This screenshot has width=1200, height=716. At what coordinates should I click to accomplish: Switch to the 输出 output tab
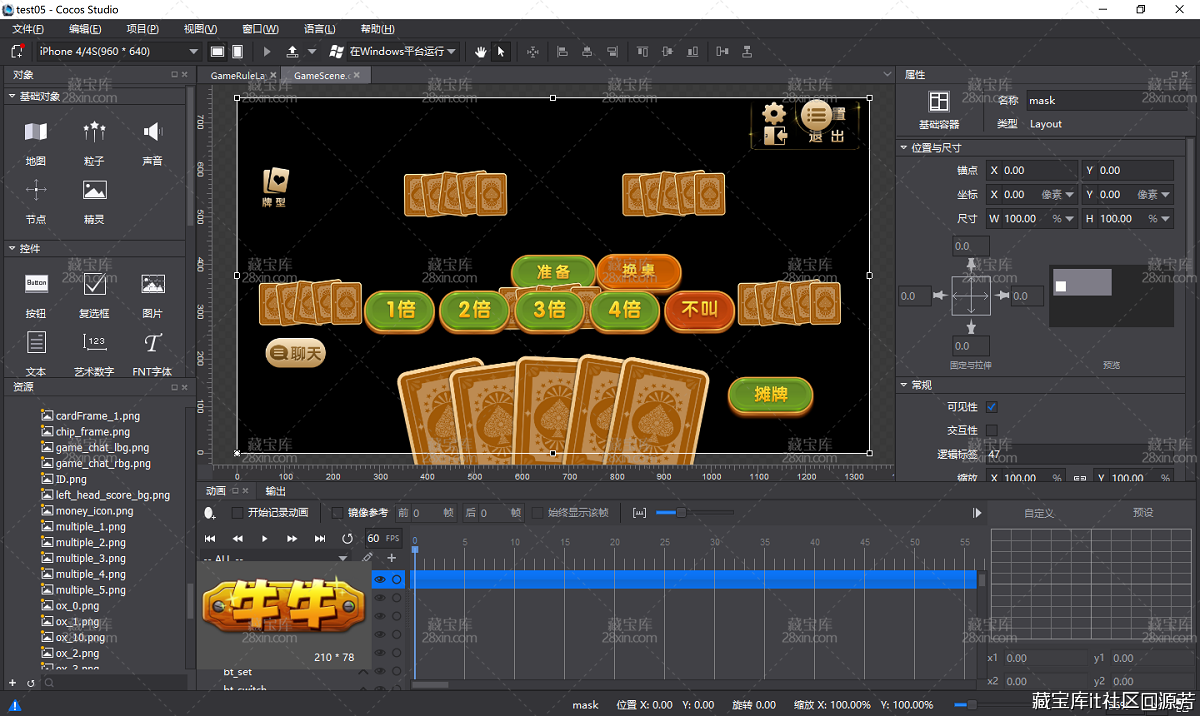[275, 491]
